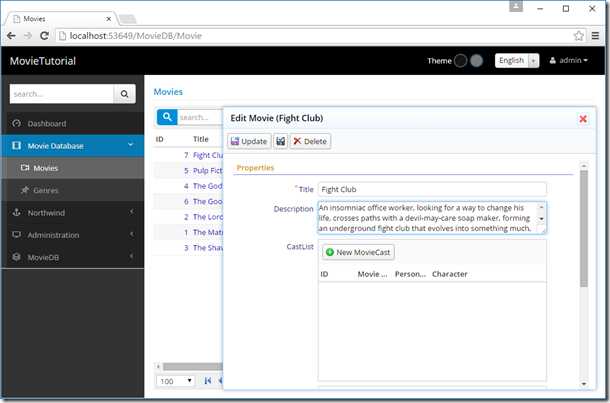Open the English language dropdown
This screenshot has width=610, height=403.
point(517,60)
